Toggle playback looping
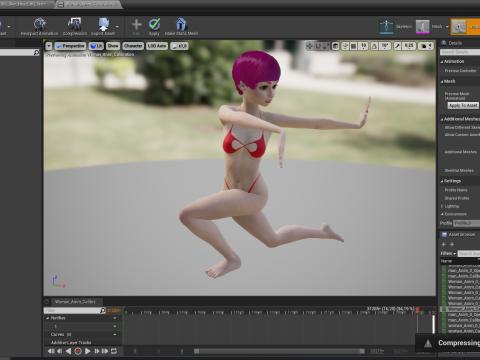 [x=114, y=351]
